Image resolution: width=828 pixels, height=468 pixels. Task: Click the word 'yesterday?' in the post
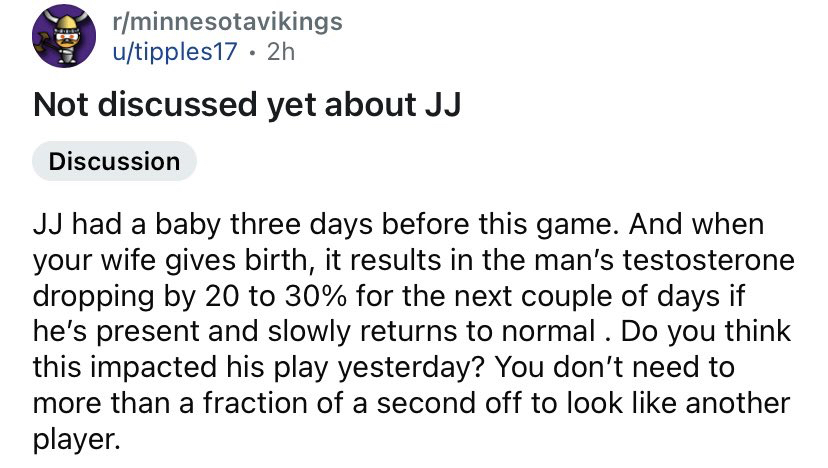click(x=411, y=368)
